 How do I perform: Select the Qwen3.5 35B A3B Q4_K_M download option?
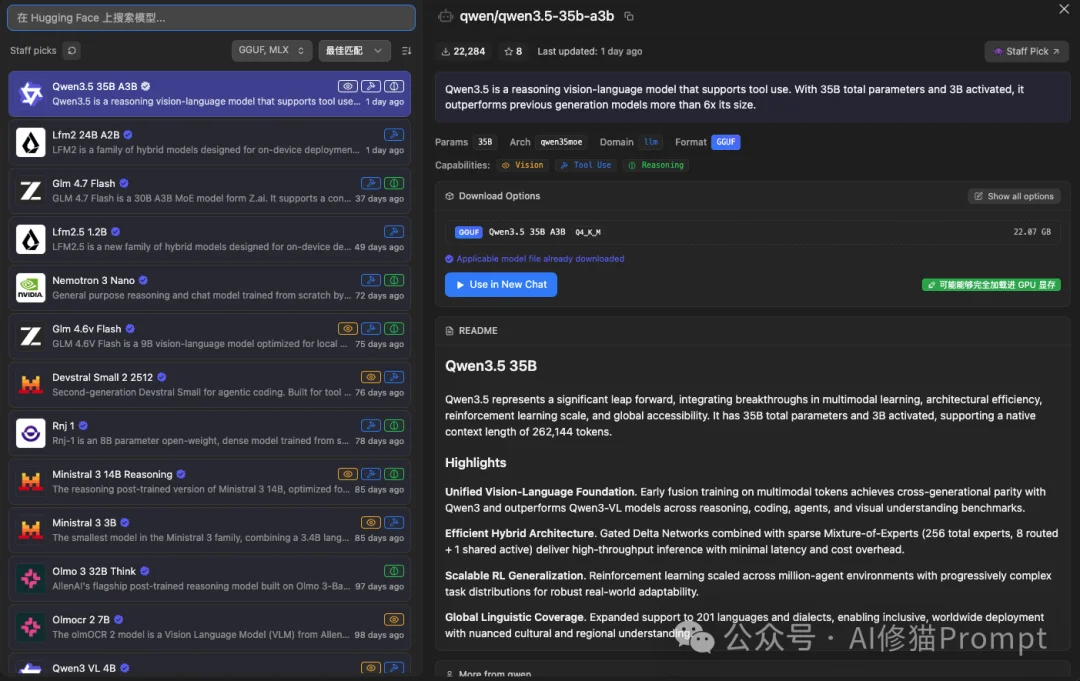coord(752,232)
